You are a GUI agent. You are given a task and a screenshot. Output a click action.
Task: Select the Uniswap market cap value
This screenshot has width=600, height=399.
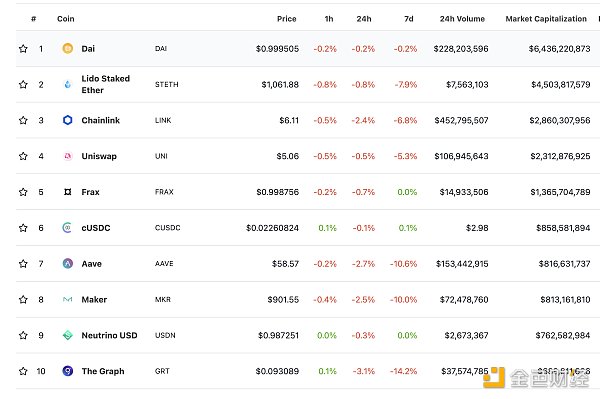(560, 156)
